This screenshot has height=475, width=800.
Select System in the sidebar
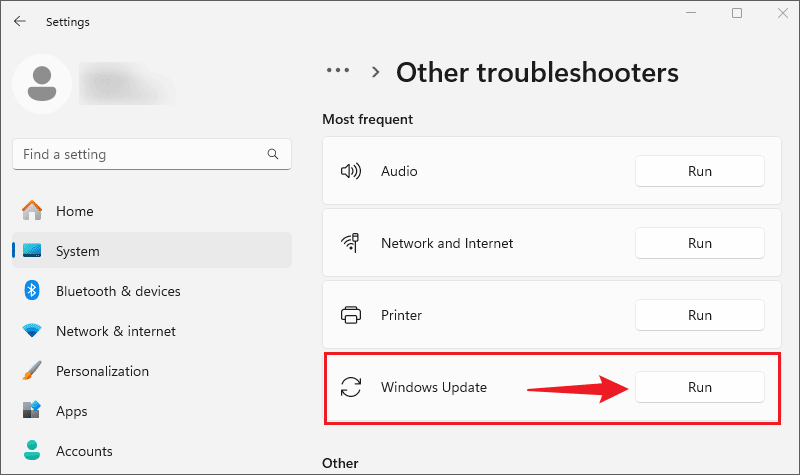click(152, 251)
